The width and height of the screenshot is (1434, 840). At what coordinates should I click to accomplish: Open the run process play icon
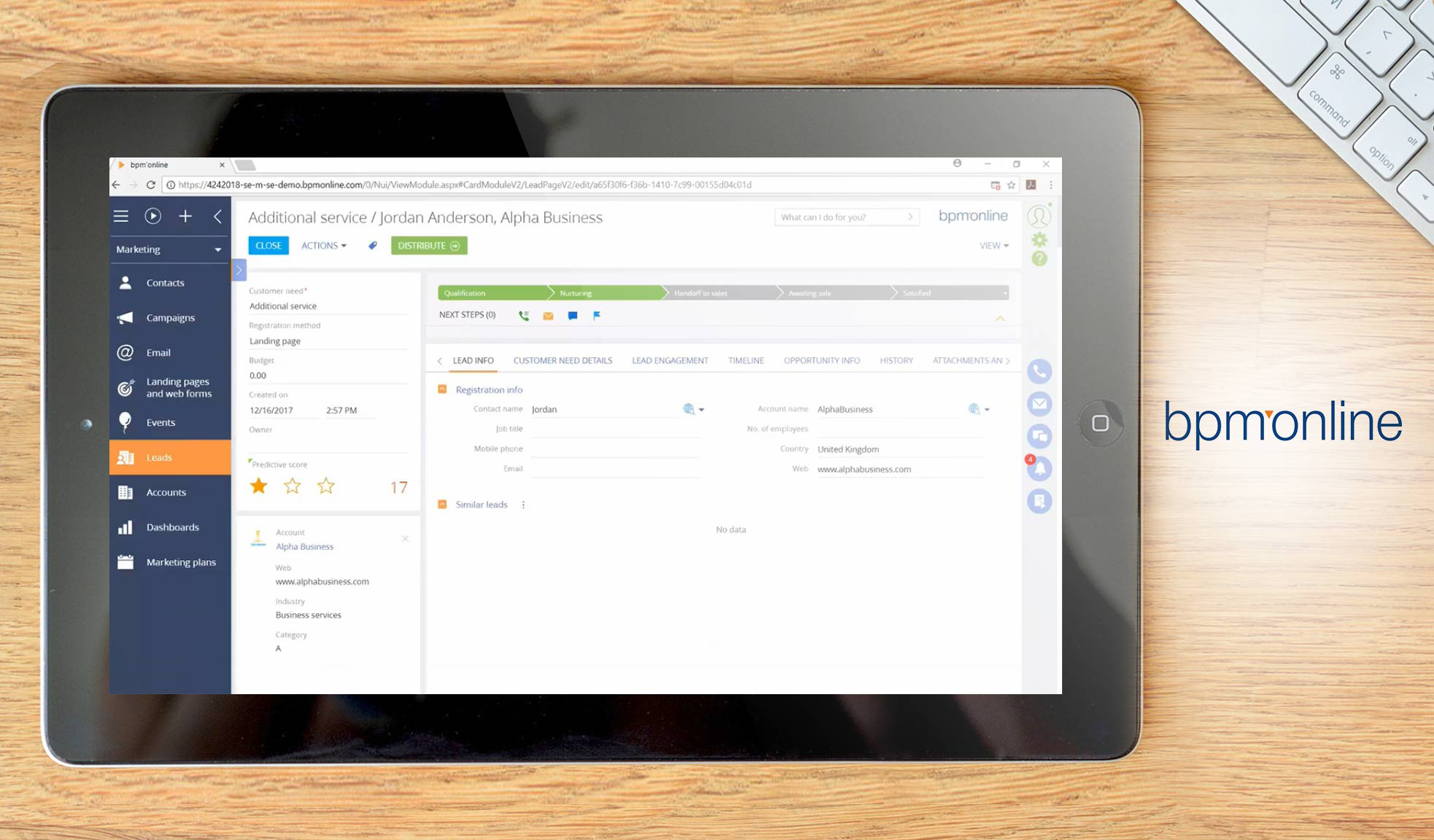(x=152, y=216)
